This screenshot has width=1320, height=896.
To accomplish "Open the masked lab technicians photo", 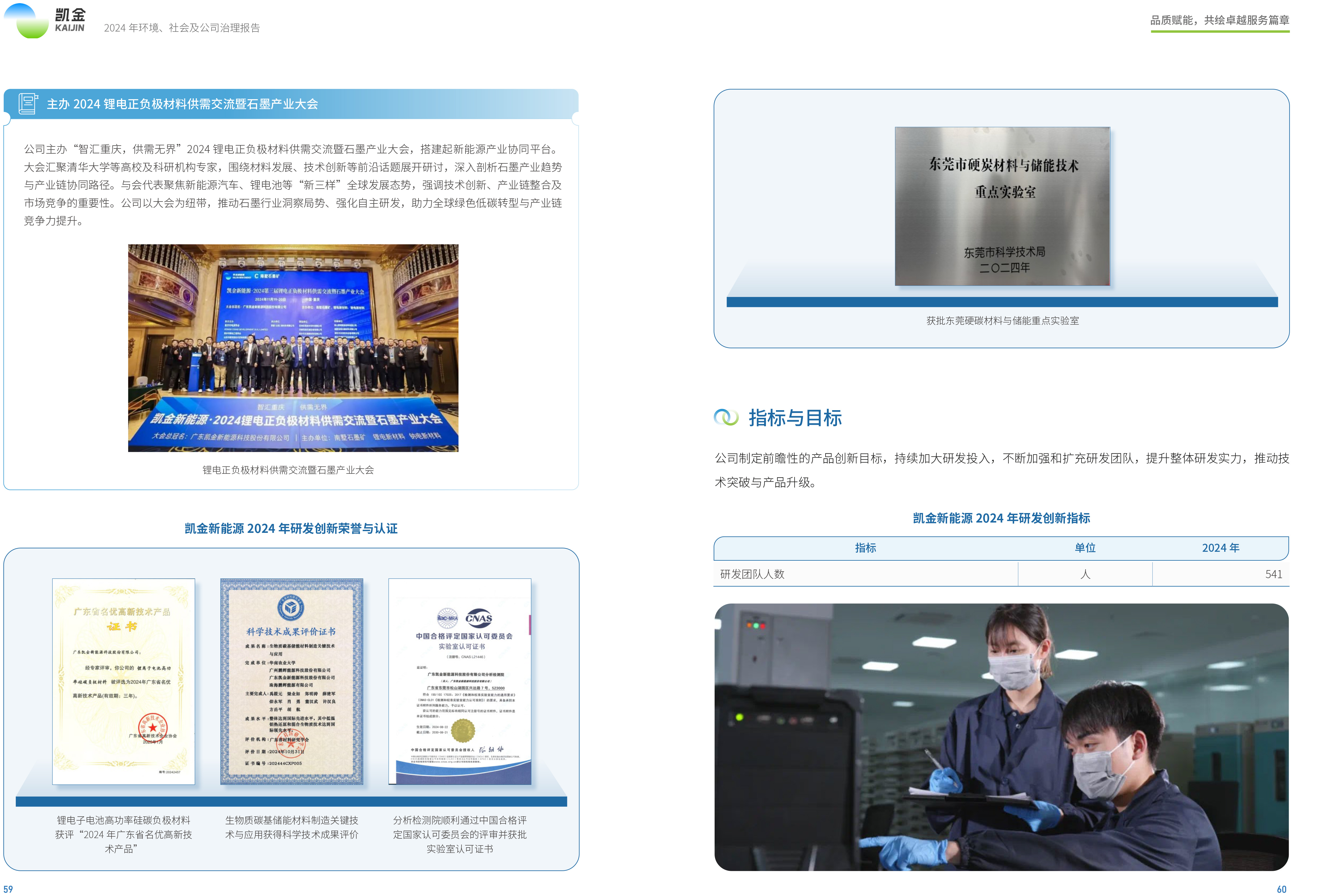I will point(1001,737).
